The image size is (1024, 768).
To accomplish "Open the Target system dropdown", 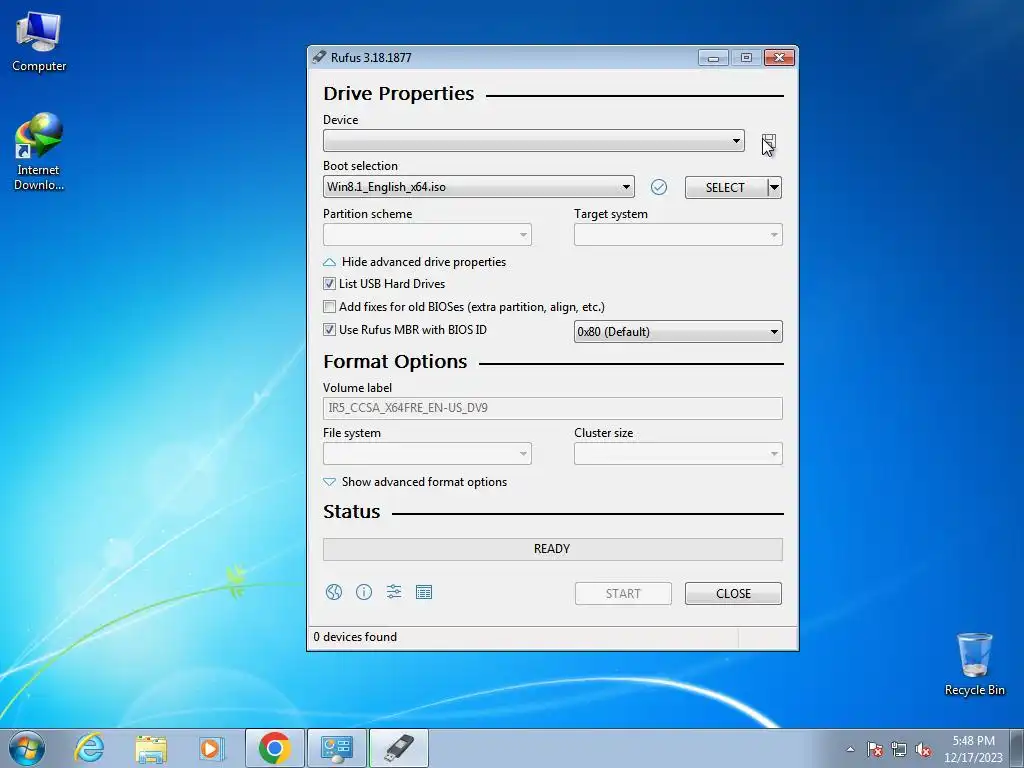I will [678, 235].
